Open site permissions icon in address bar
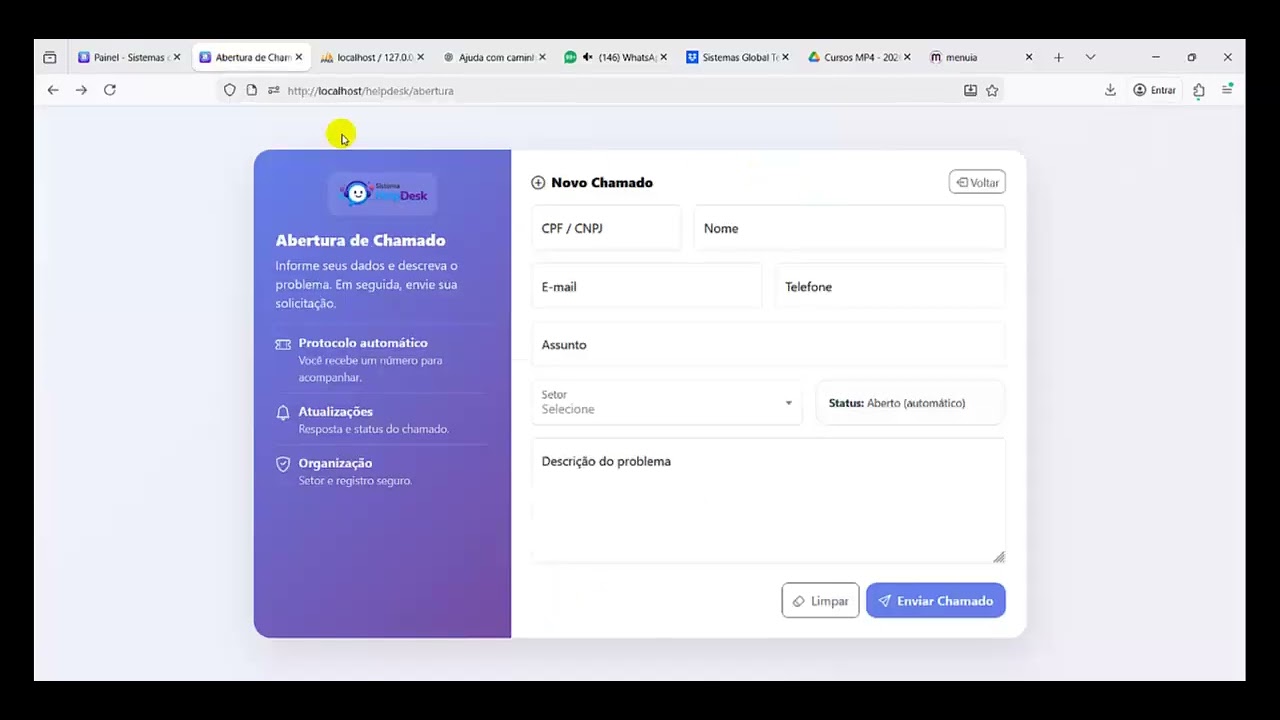Screen dimensions: 1280x720 tap(274, 90)
